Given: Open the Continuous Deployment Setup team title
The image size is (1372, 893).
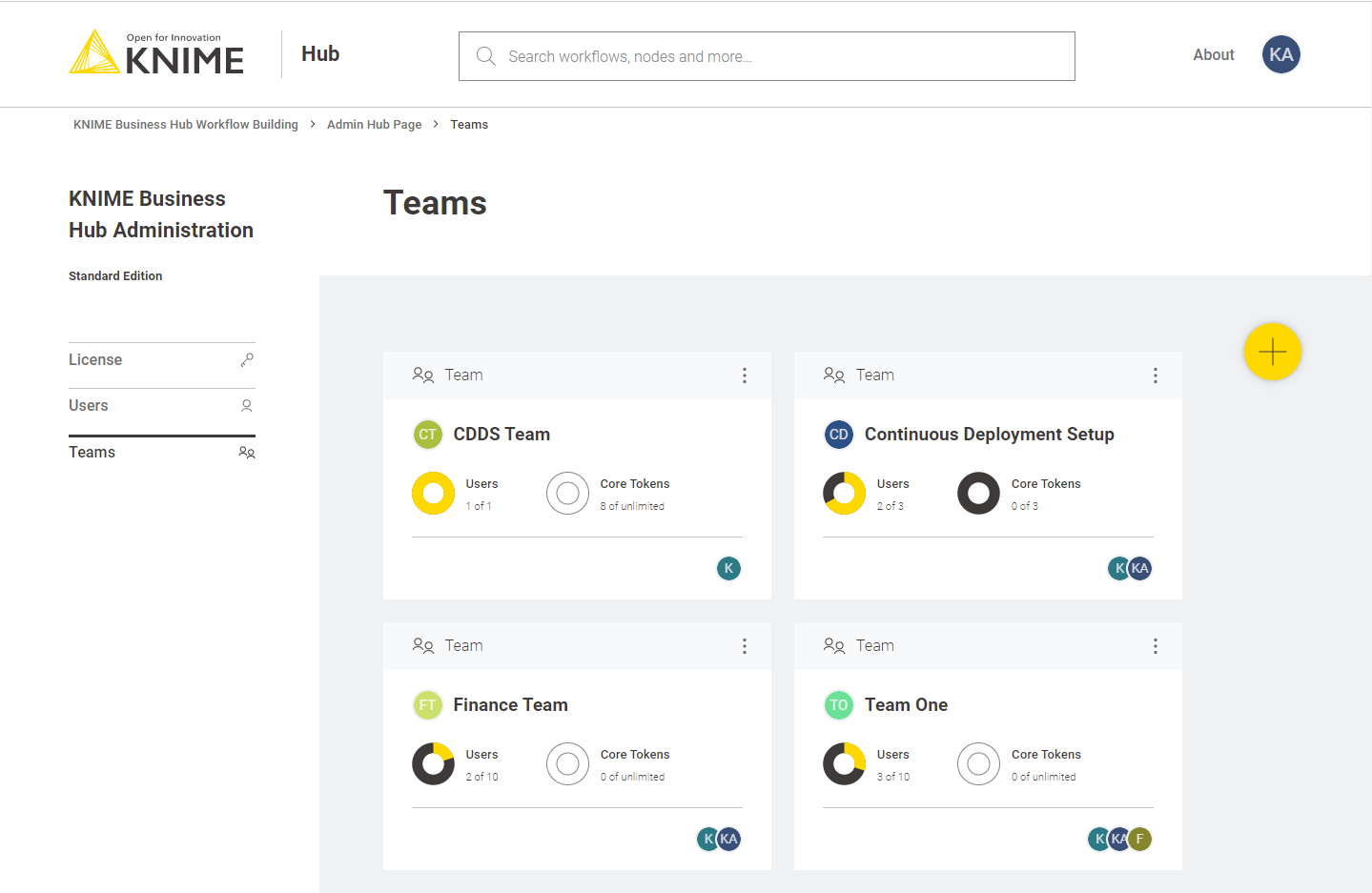Looking at the screenshot, I should click(x=990, y=435).
